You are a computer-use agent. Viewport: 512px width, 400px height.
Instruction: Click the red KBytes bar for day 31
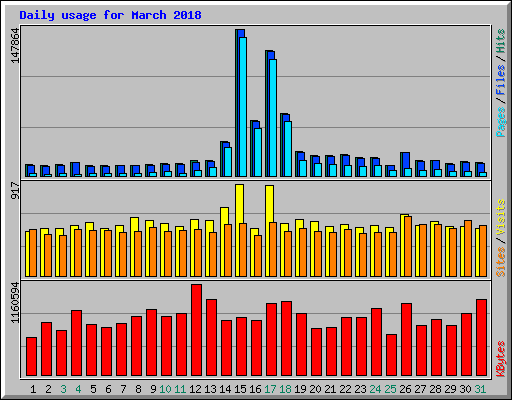[x=482, y=338]
